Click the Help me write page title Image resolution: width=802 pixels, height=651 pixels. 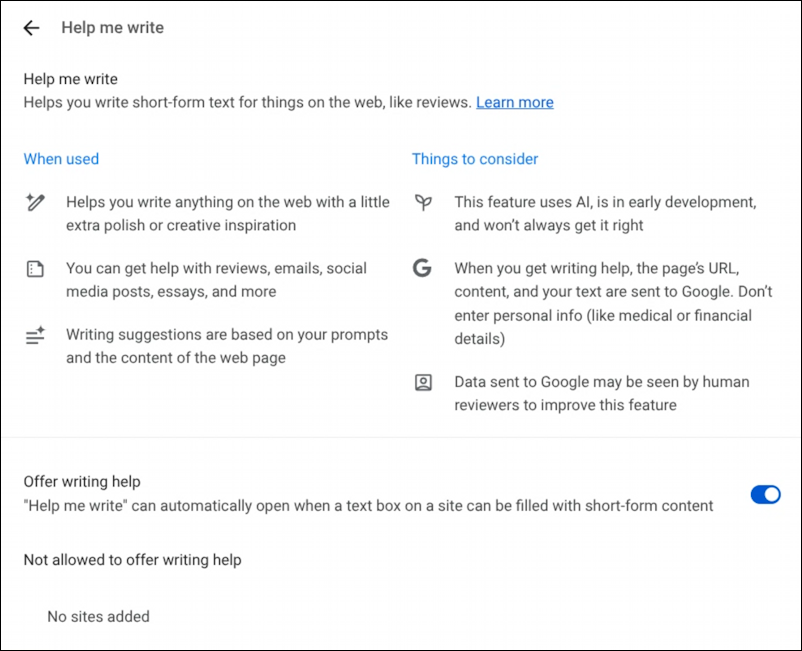pos(112,28)
